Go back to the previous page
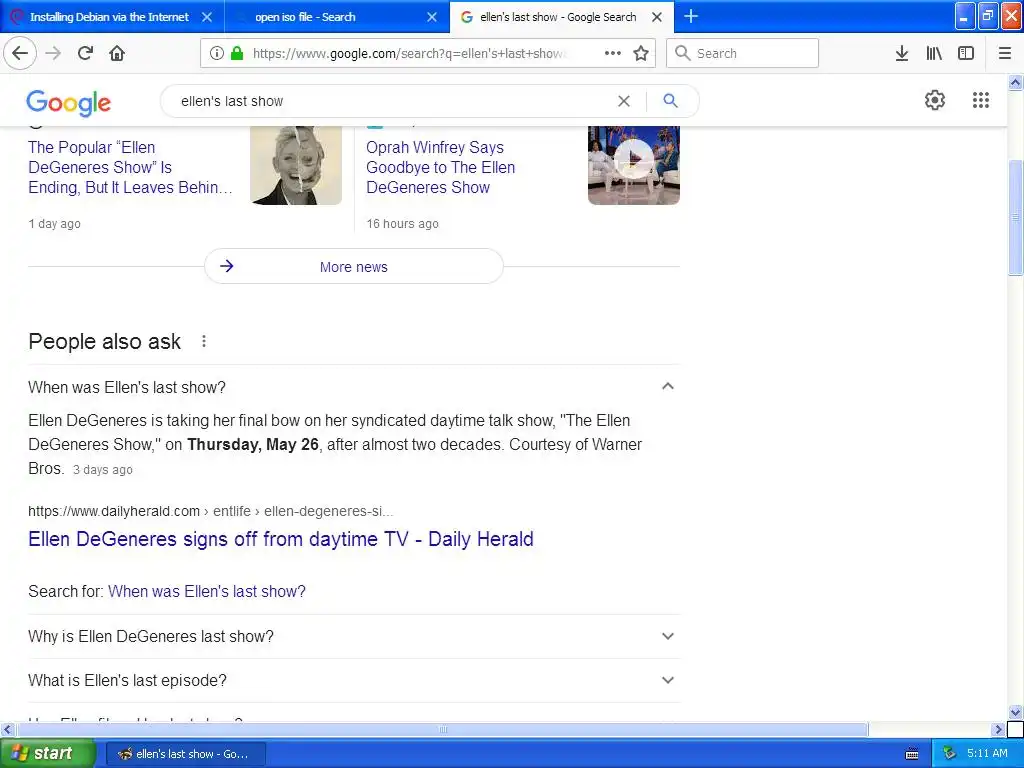The height and width of the screenshot is (768, 1024). click(x=20, y=53)
